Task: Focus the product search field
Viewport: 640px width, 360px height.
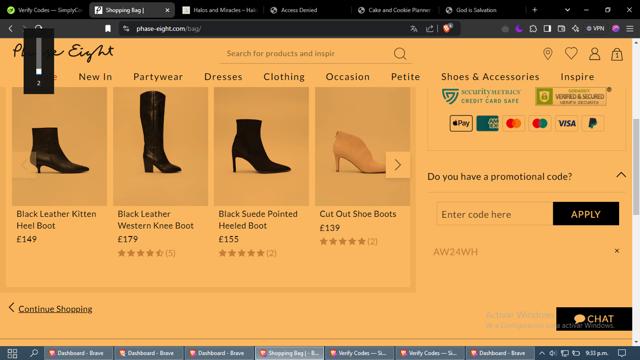Action: [x=306, y=53]
